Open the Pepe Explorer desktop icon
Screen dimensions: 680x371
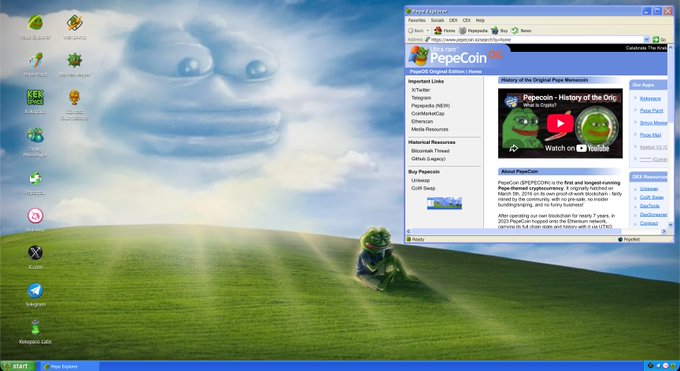click(x=35, y=27)
